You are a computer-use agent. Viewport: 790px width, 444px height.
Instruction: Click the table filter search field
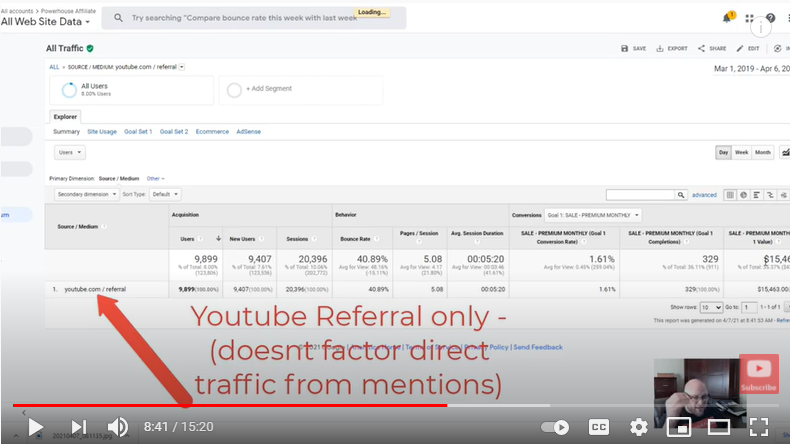click(640, 195)
